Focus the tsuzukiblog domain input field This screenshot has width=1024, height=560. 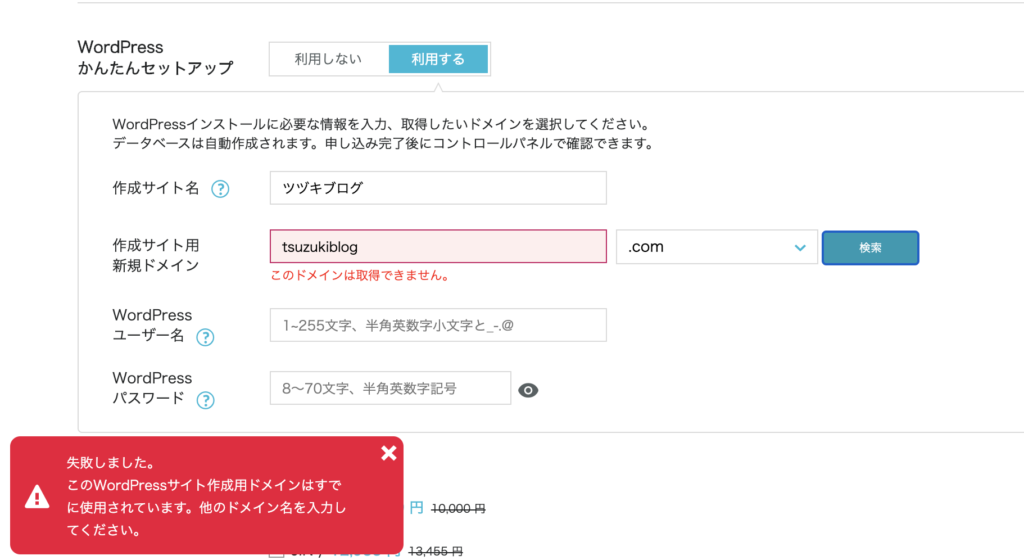(438, 247)
